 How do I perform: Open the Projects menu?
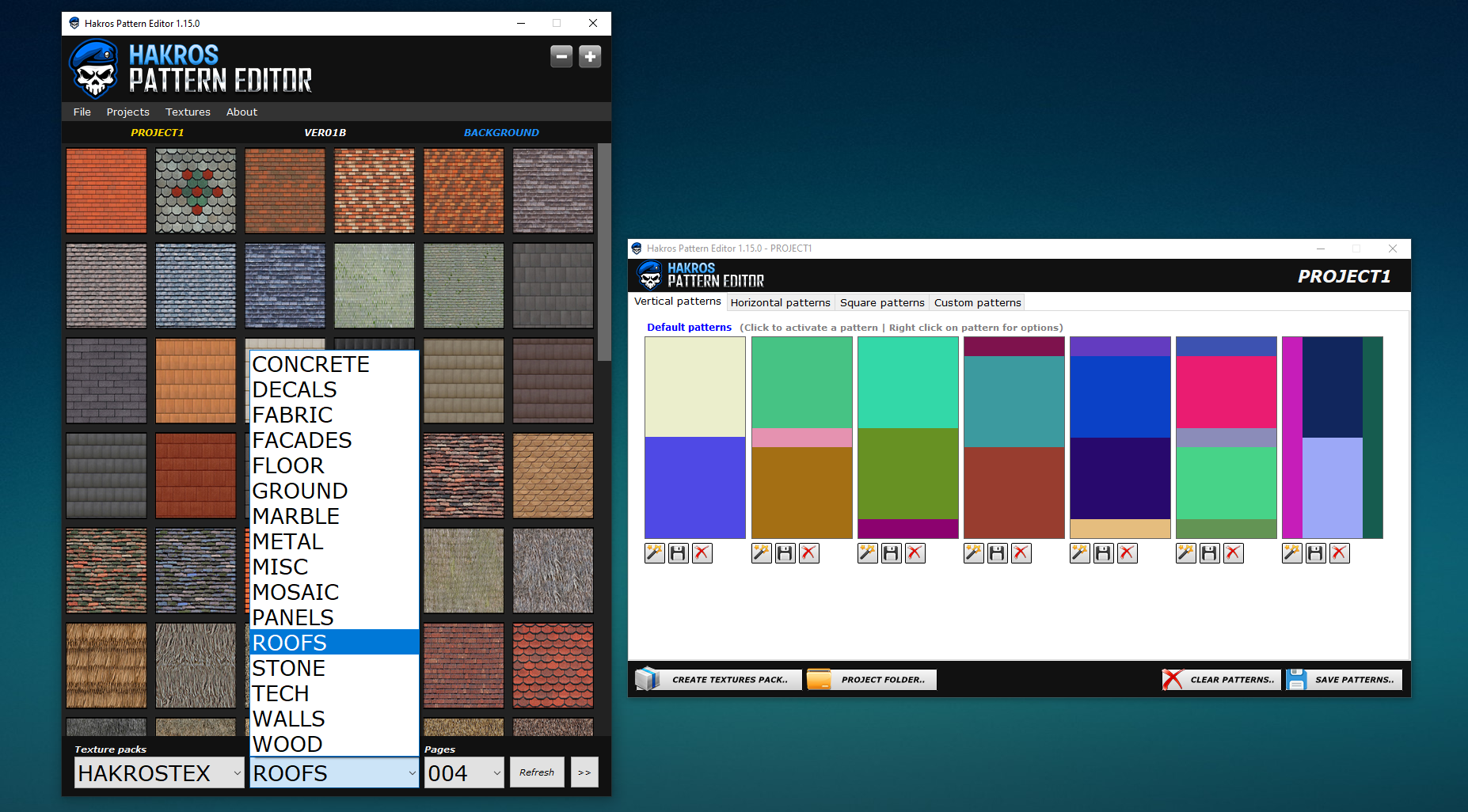pos(127,112)
